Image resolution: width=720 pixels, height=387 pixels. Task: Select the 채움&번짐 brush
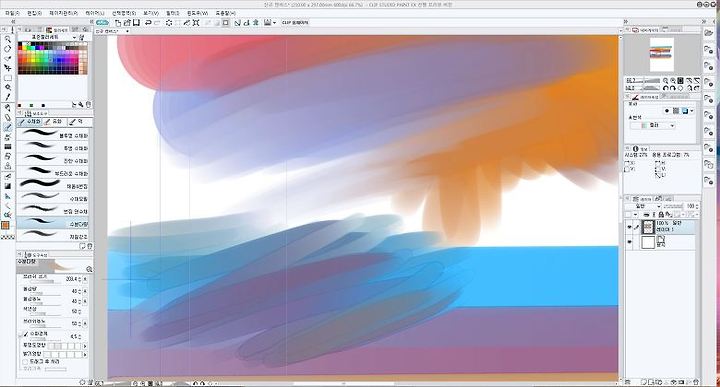coord(54,186)
